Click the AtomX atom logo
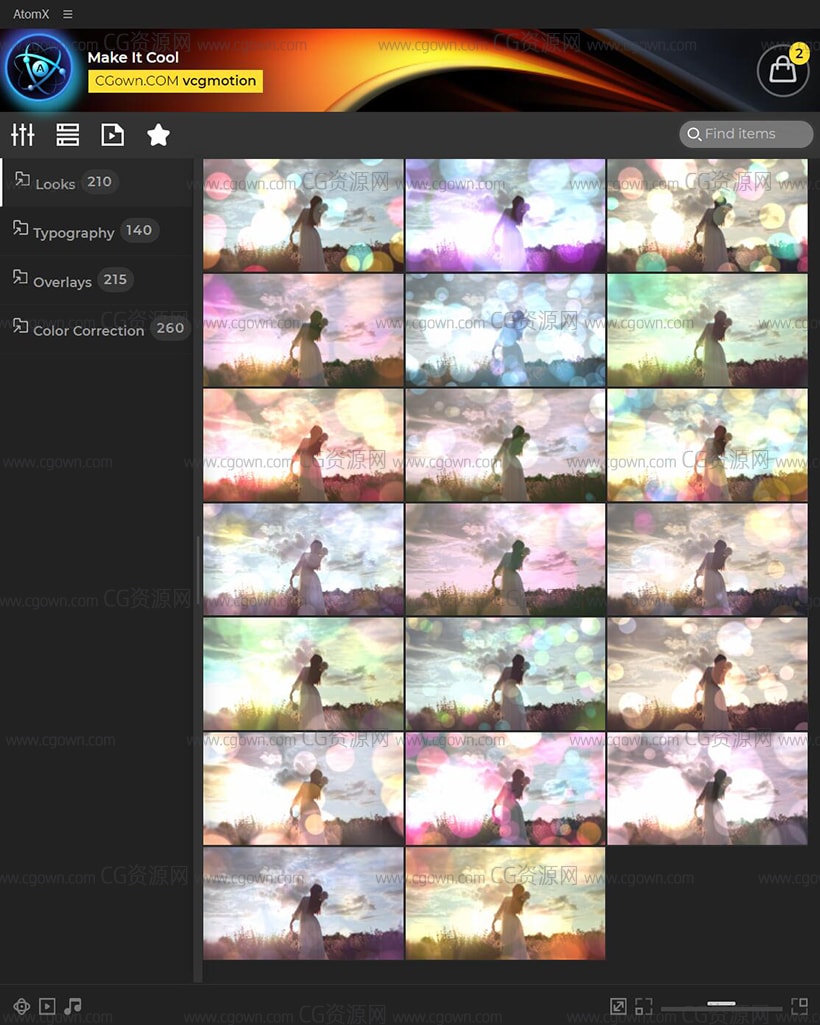The image size is (820, 1025). tap(39, 68)
